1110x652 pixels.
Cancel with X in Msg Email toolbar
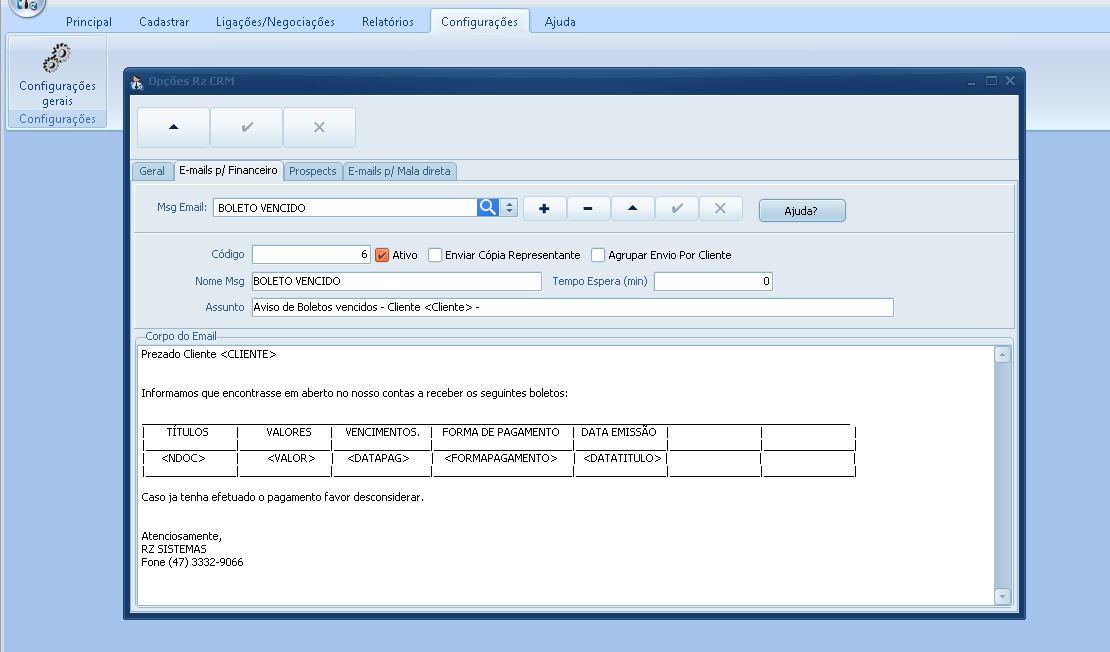(720, 209)
